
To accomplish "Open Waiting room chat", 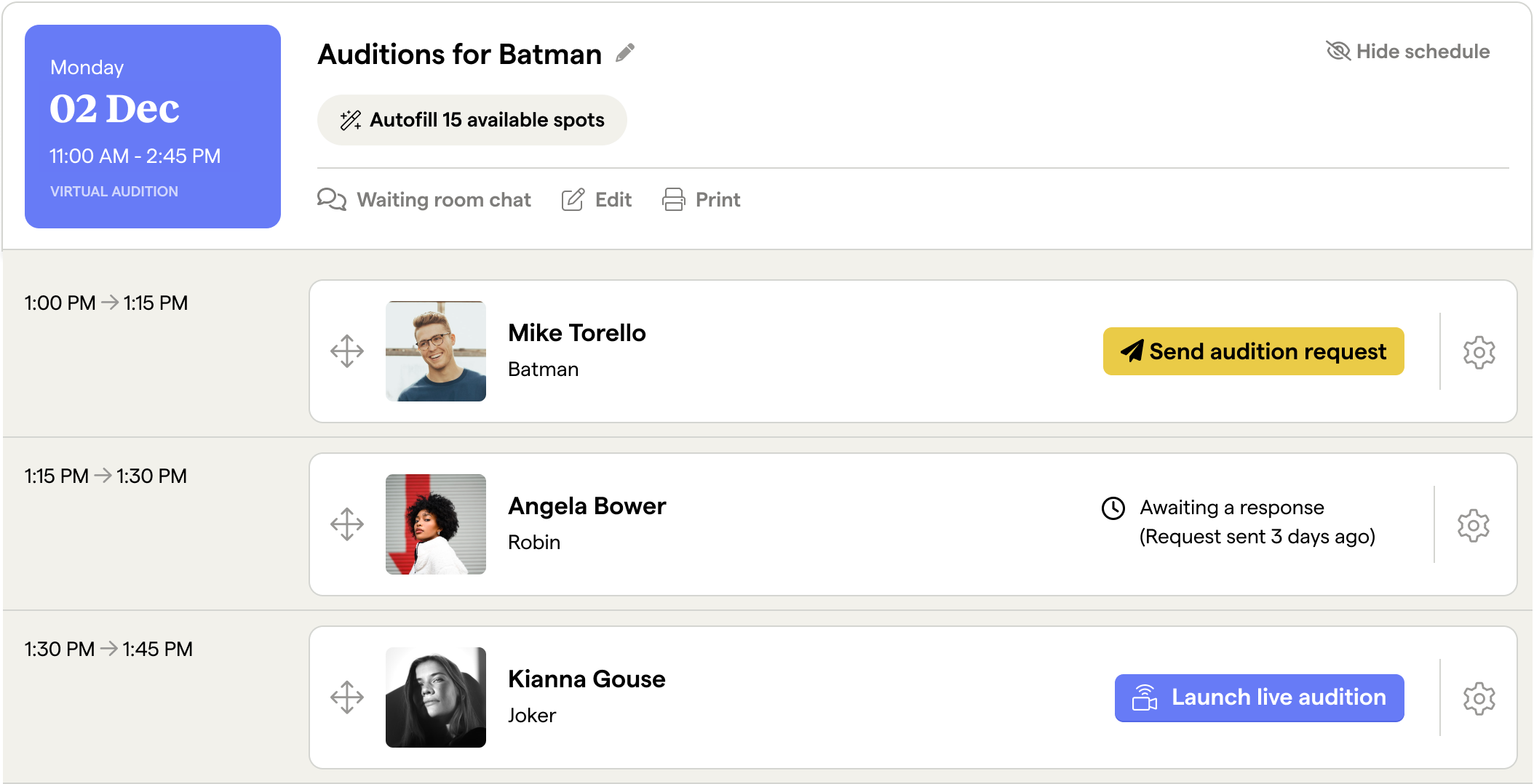I will [424, 200].
